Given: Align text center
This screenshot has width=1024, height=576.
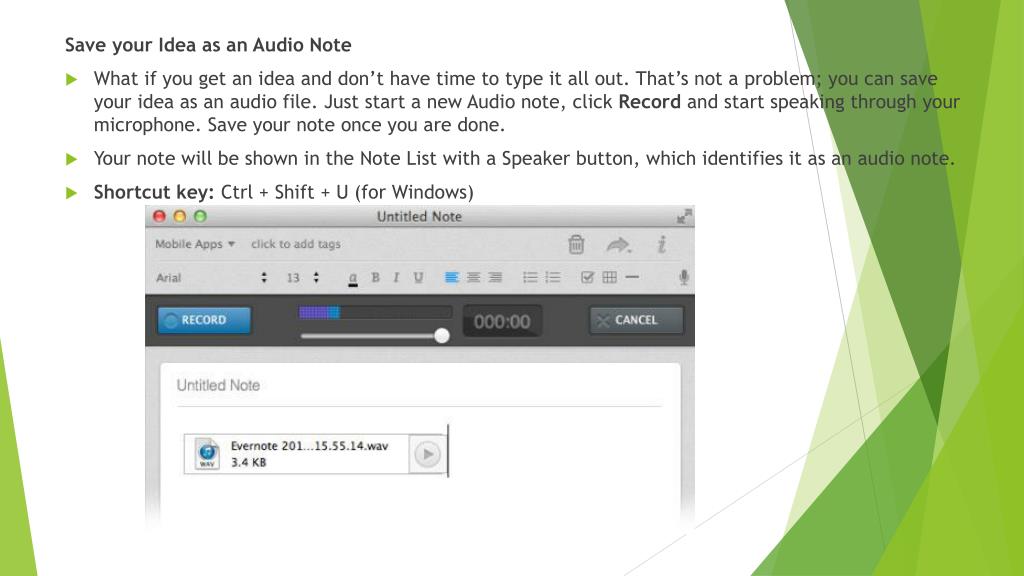Looking at the screenshot, I should pos(473,278).
